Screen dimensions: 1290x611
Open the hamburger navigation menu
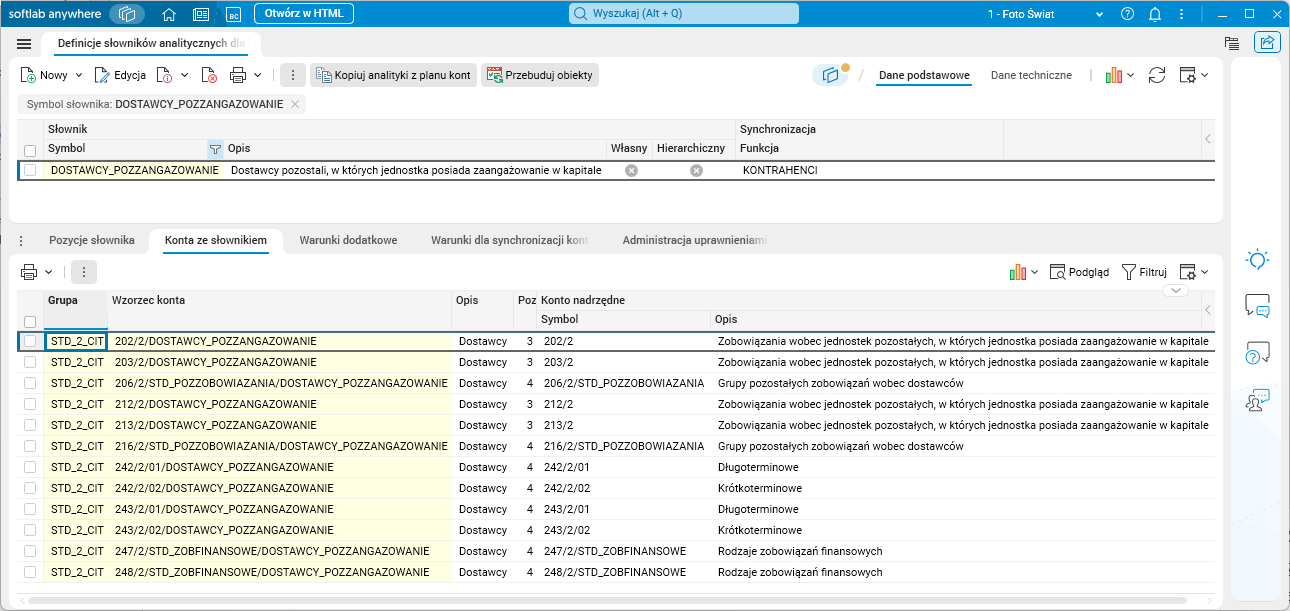(24, 44)
